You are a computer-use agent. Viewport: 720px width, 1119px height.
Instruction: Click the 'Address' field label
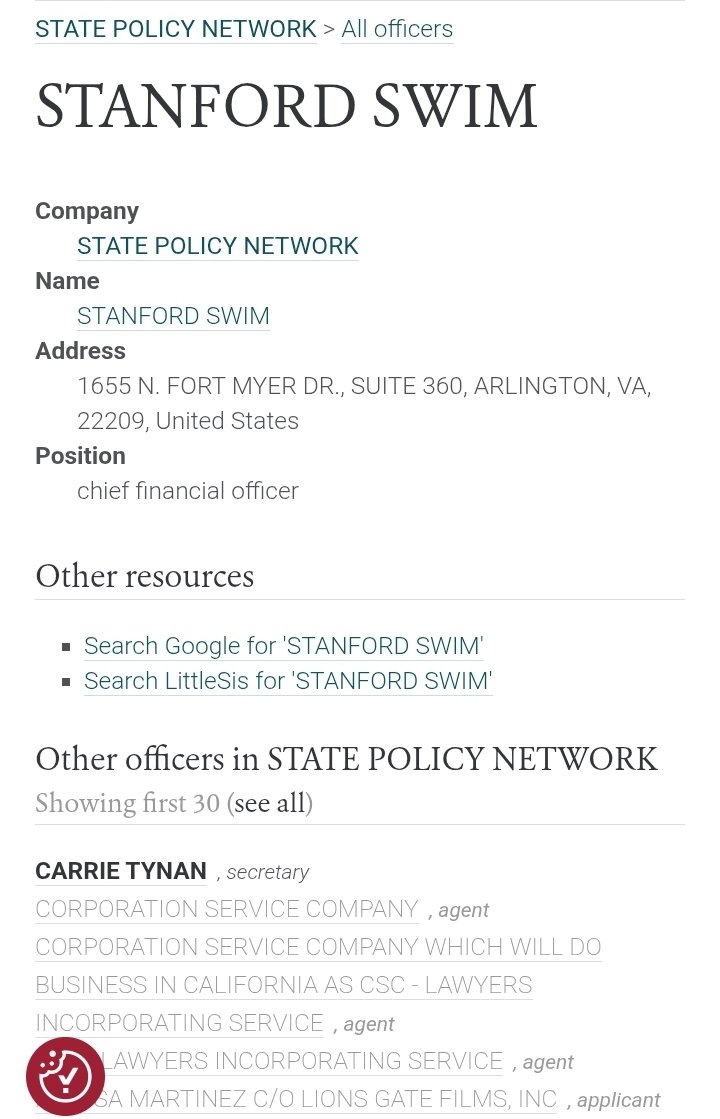click(80, 351)
